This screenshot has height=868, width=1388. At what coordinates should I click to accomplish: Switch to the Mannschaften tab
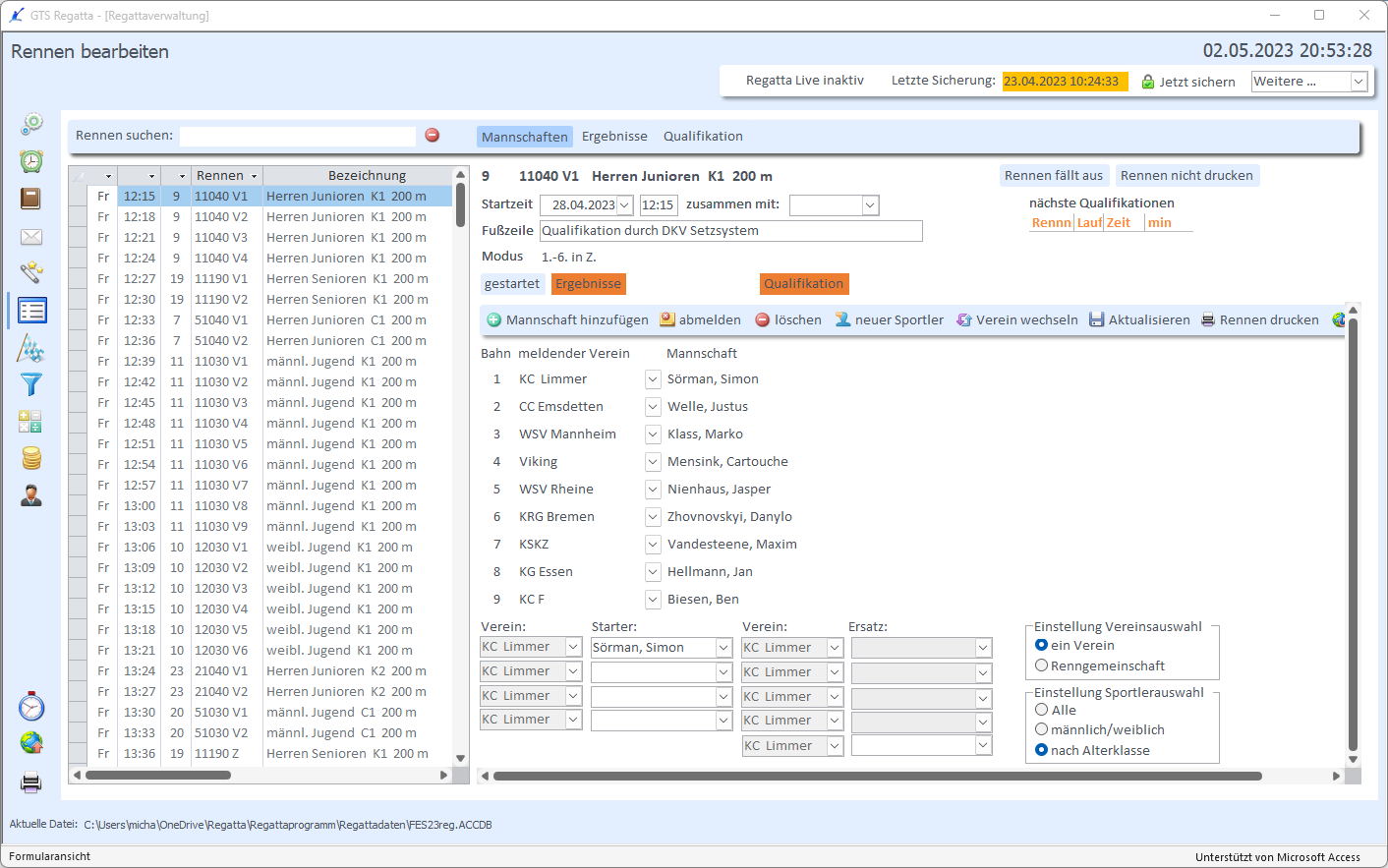[525, 137]
